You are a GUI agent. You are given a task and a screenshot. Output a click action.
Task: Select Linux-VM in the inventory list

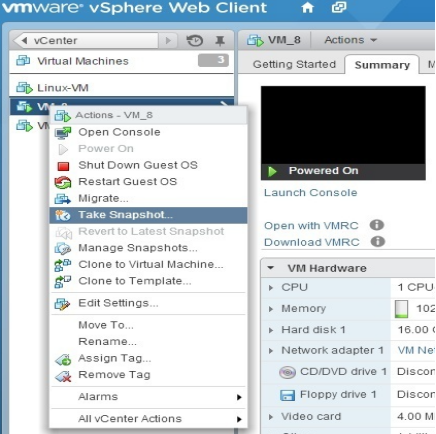click(x=122, y=88)
